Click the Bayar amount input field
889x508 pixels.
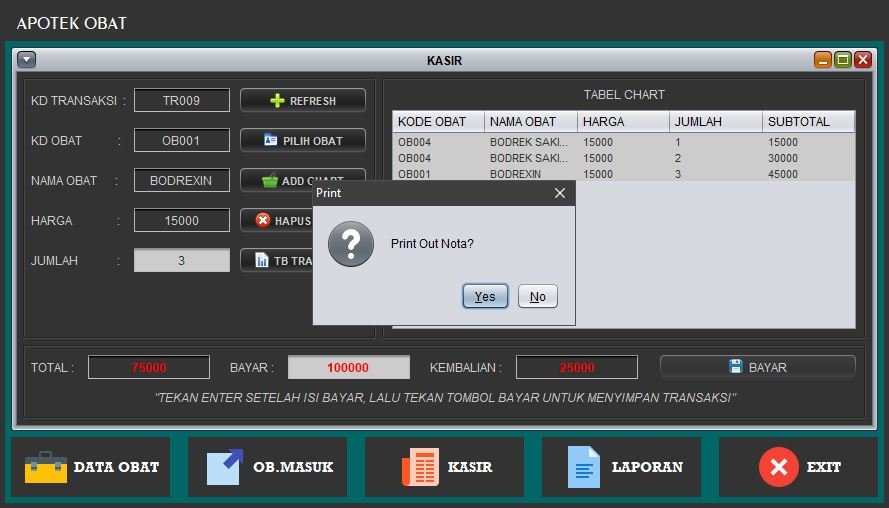pyautogui.click(x=348, y=367)
